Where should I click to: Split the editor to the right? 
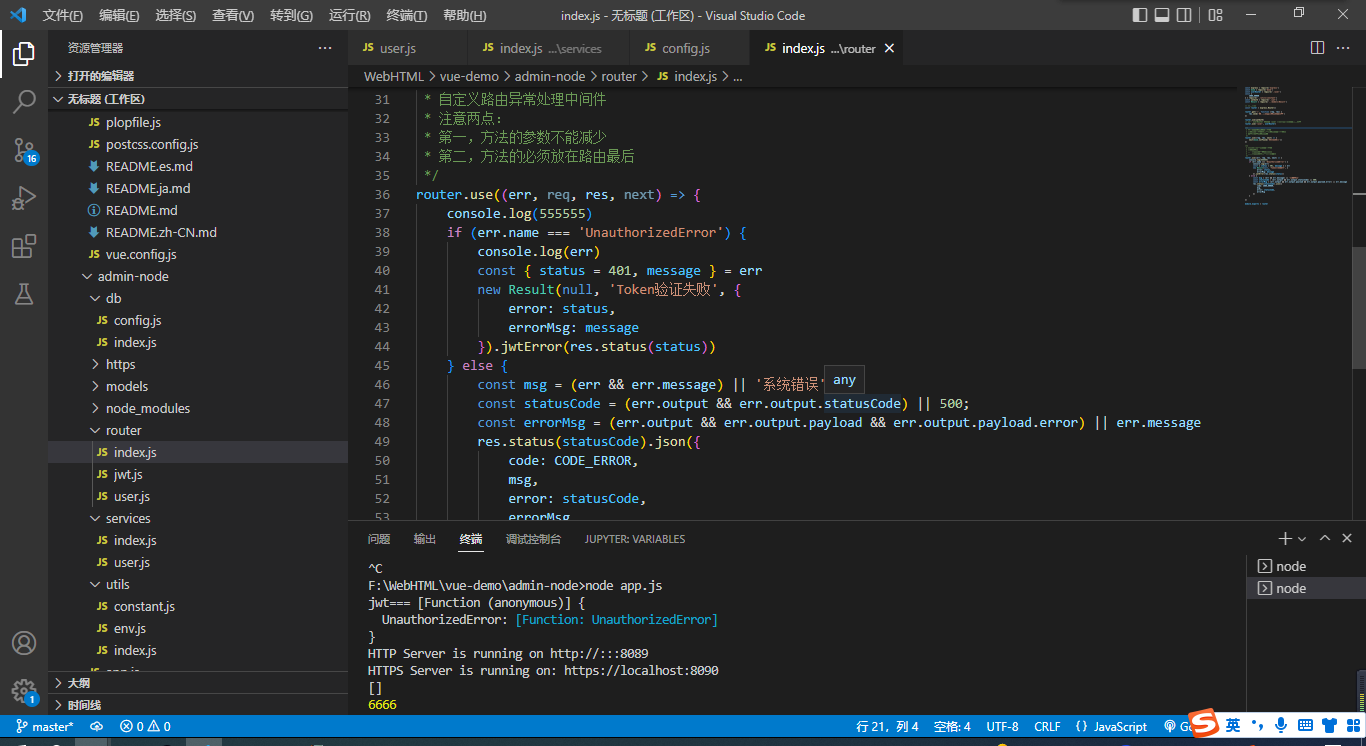tap(1318, 48)
